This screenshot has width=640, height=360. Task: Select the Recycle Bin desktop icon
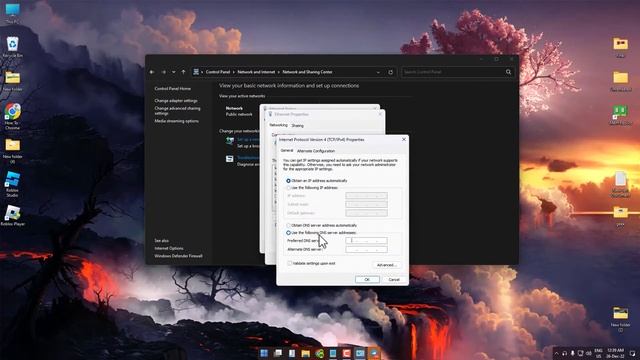[12, 47]
